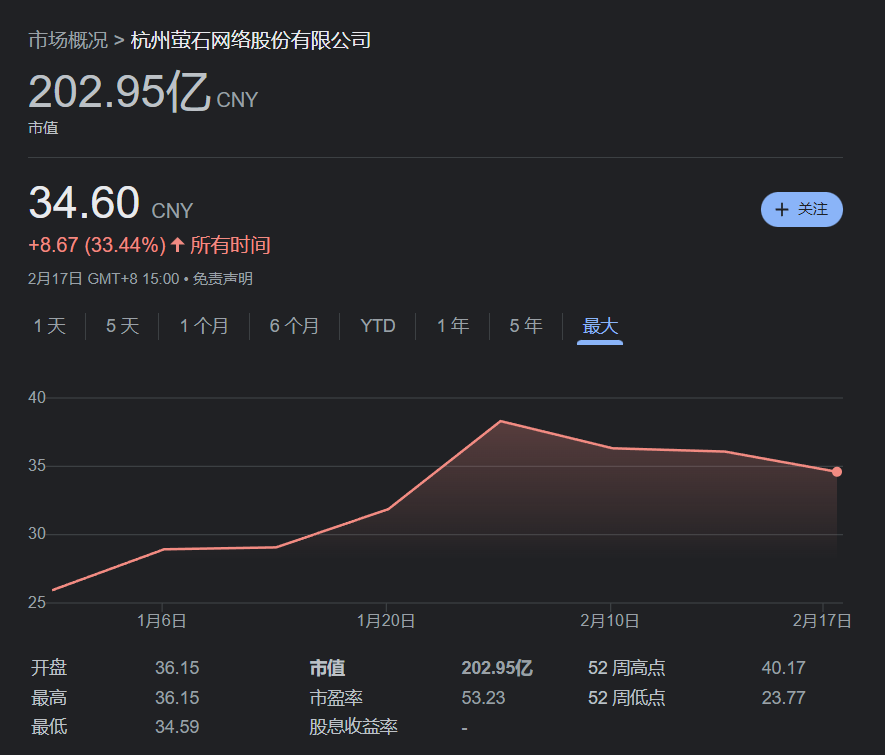885x755 pixels.
Task: Click company name 杭州萤石网络股份有限公司
Action: click(251, 40)
